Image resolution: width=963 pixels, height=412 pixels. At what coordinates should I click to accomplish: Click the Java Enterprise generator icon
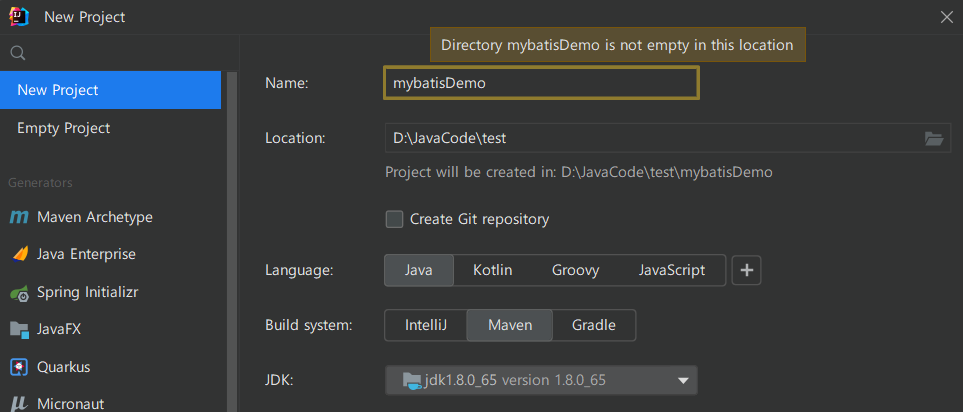click(x=19, y=255)
